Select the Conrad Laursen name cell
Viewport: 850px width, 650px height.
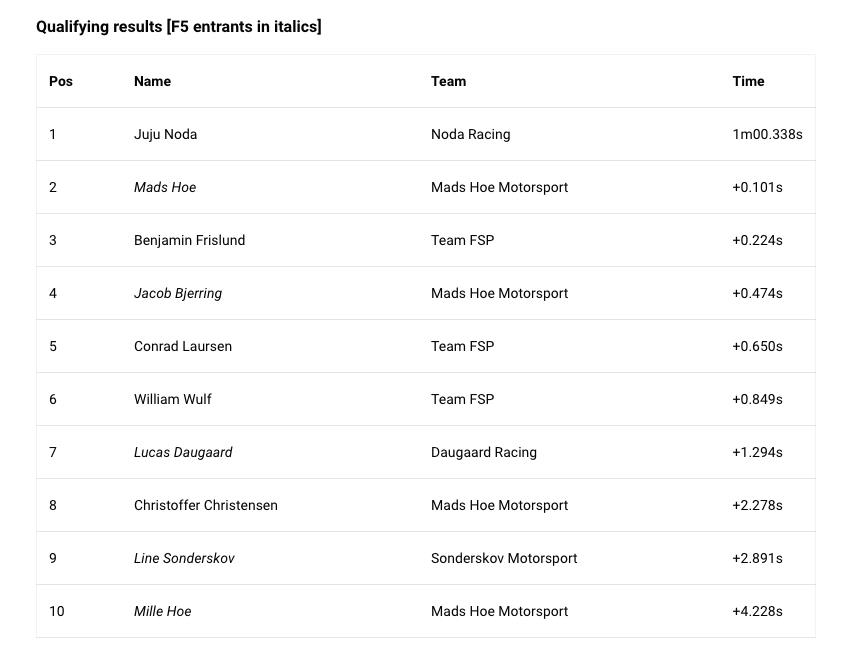click(183, 346)
